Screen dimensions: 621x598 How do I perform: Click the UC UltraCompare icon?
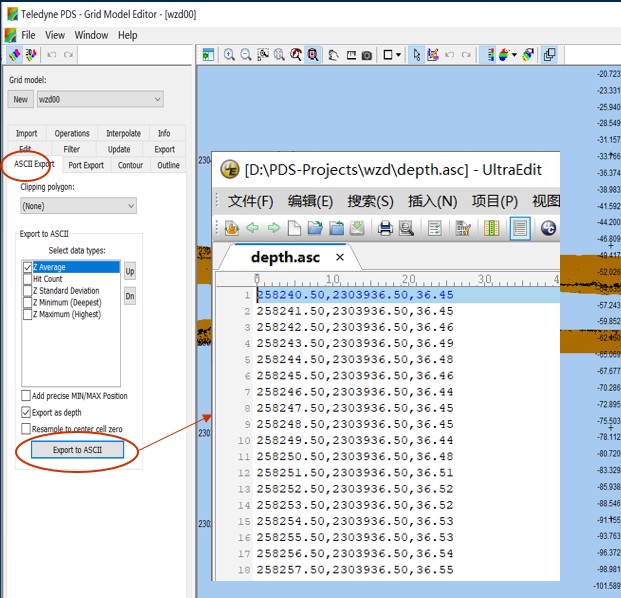[x=549, y=228]
